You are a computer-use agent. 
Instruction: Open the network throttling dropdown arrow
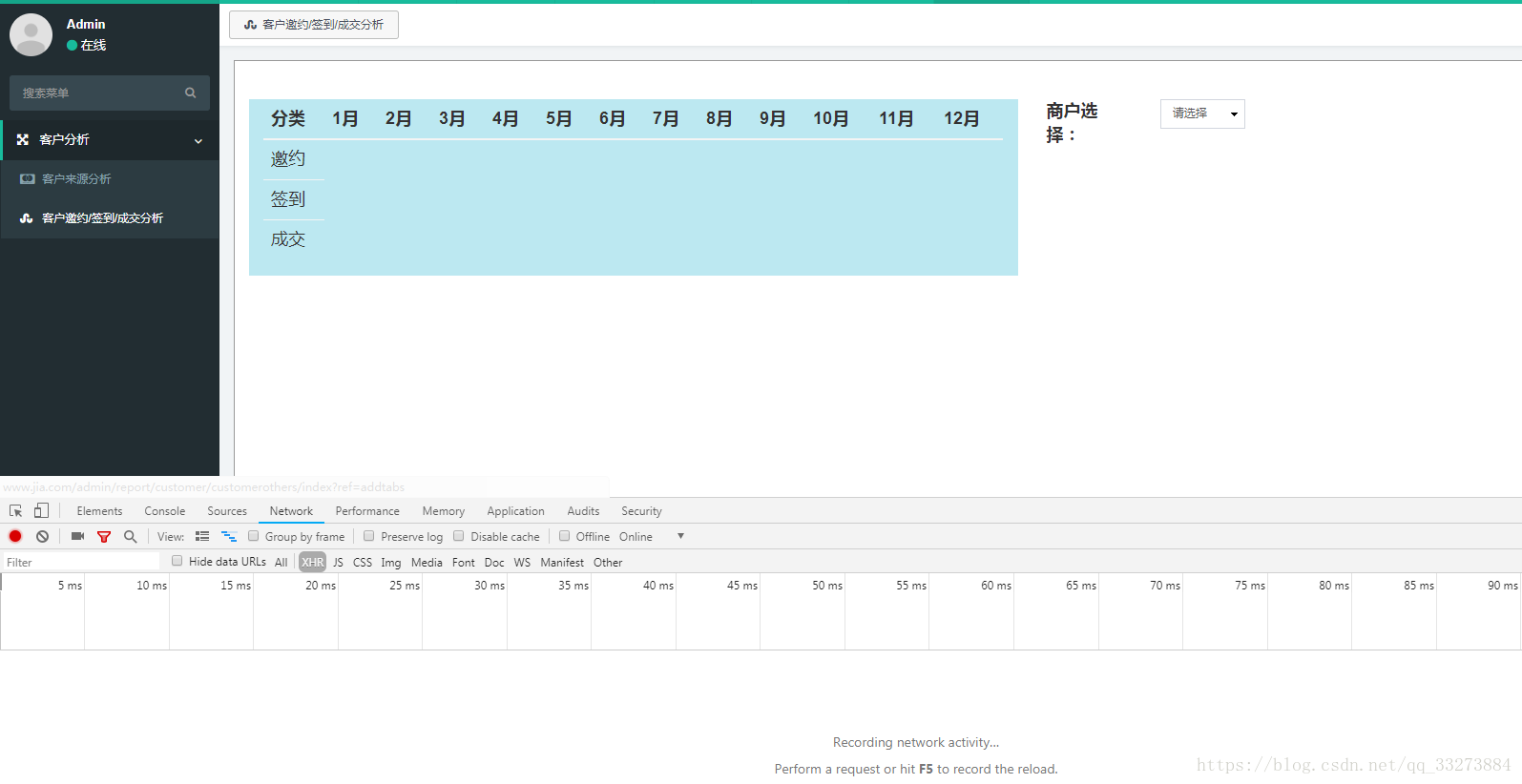pyautogui.click(x=680, y=536)
